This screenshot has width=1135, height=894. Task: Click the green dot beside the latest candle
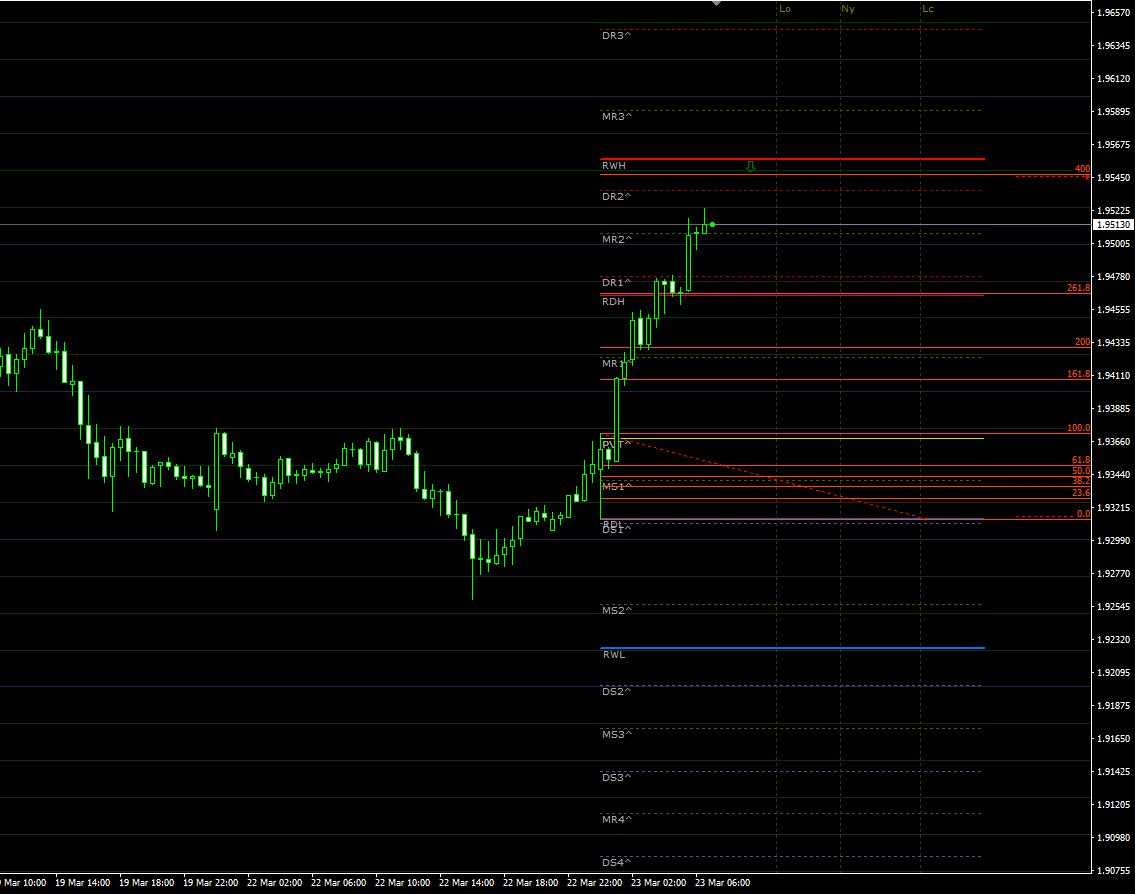[713, 224]
